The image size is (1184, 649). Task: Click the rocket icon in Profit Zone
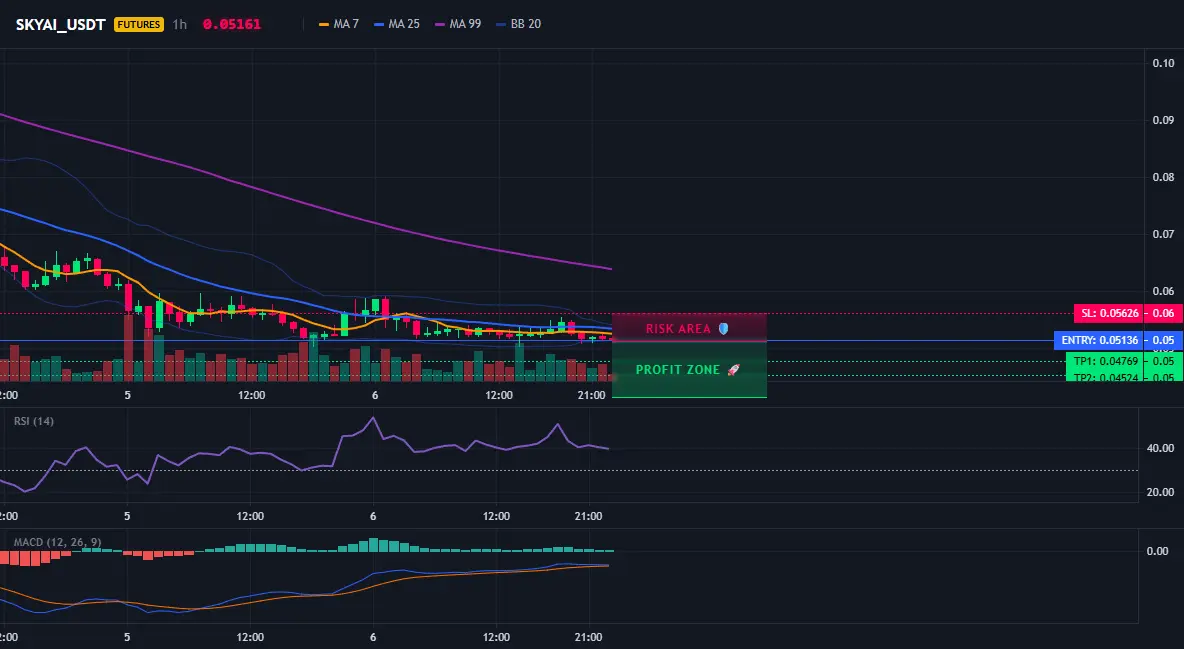coord(733,369)
